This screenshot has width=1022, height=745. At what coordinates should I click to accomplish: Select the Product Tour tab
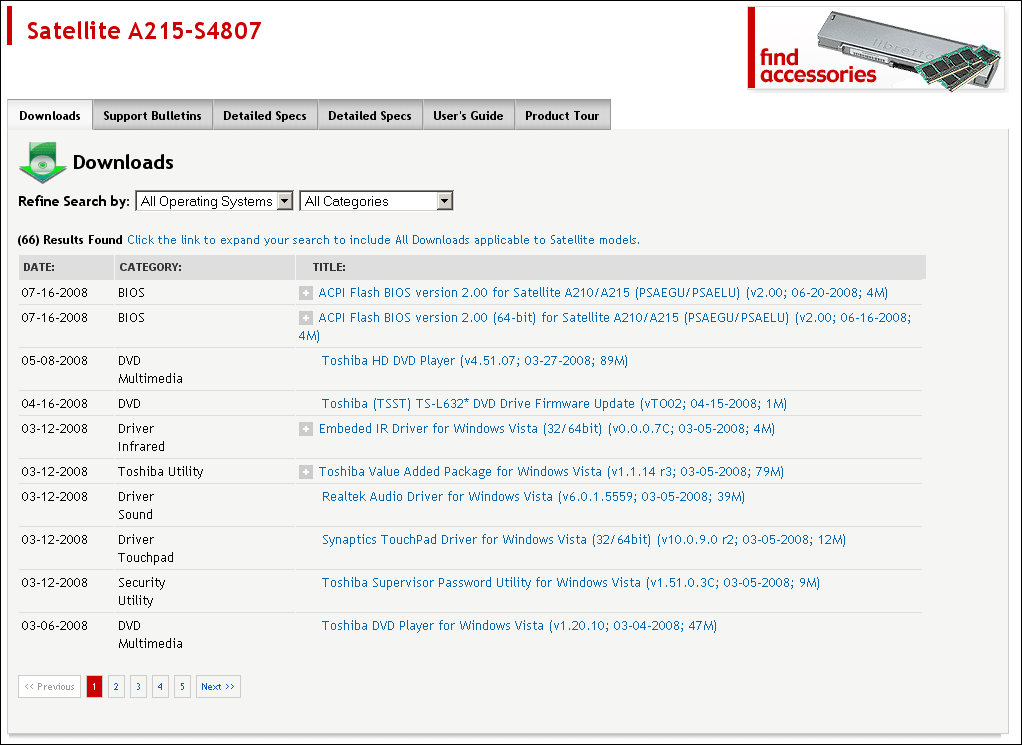click(x=562, y=116)
